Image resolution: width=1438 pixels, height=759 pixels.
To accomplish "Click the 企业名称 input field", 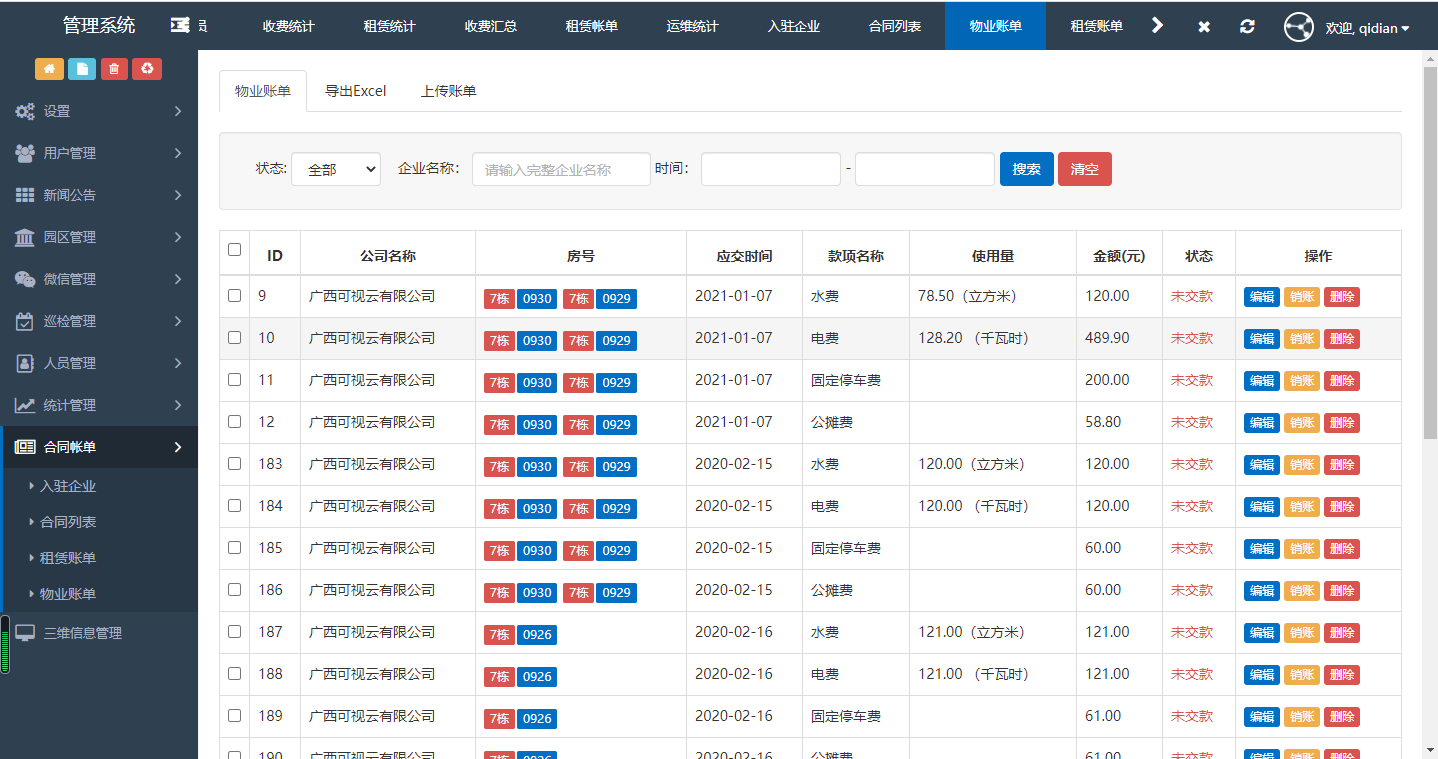I will pos(562,169).
